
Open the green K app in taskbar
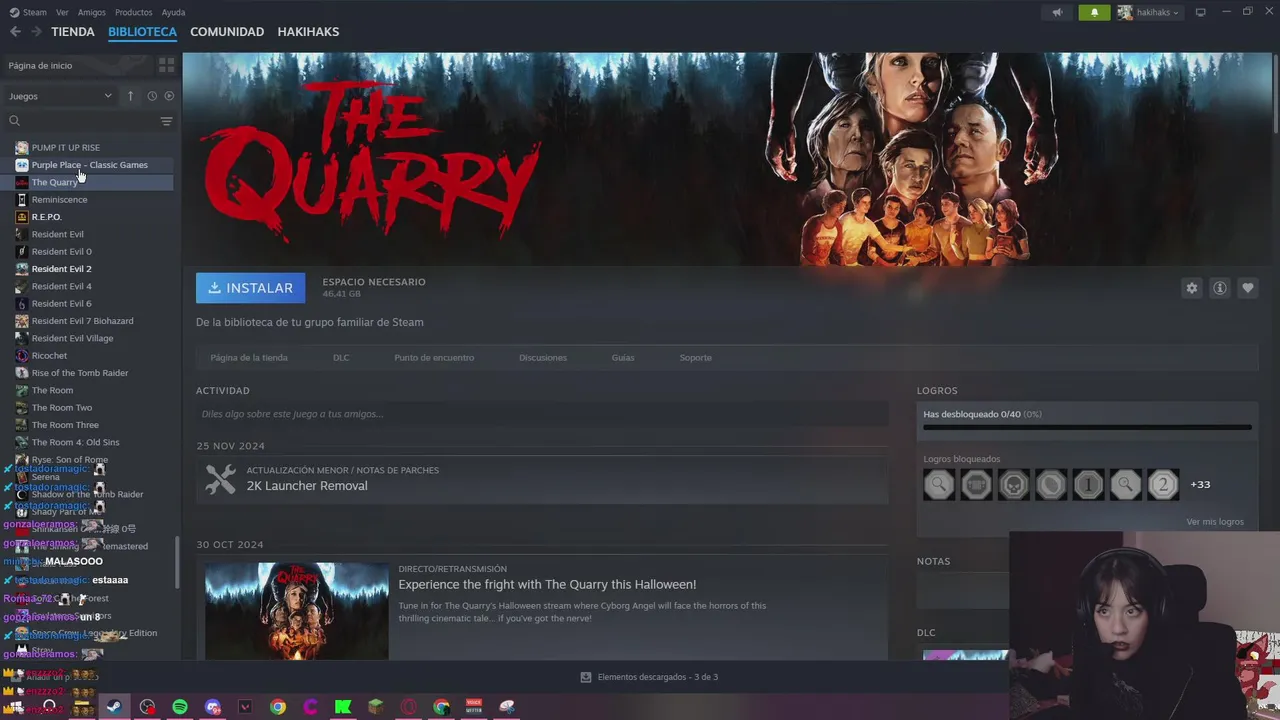pos(343,707)
